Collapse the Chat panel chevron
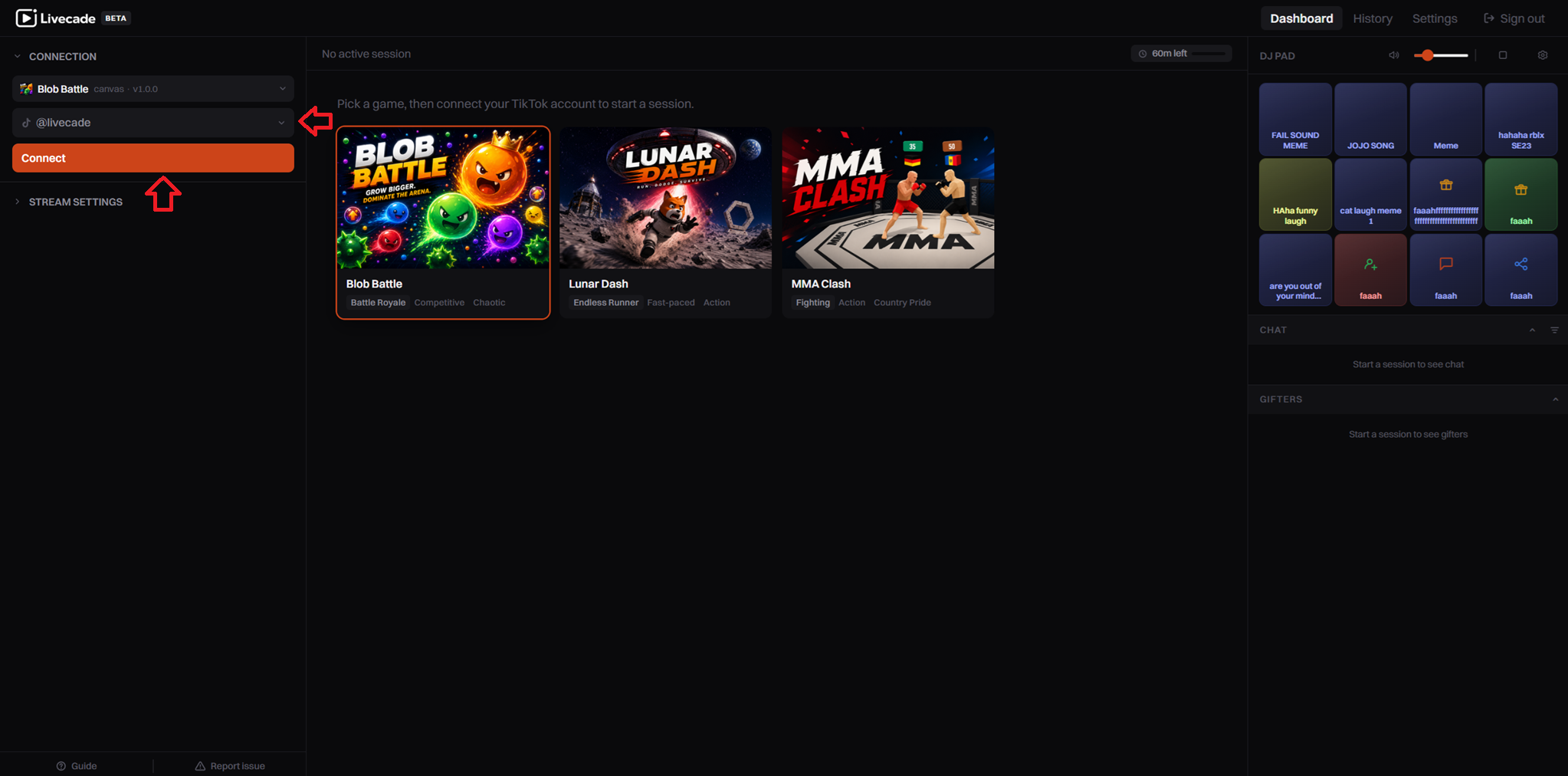Viewport: 1568px width, 776px height. point(1532,330)
